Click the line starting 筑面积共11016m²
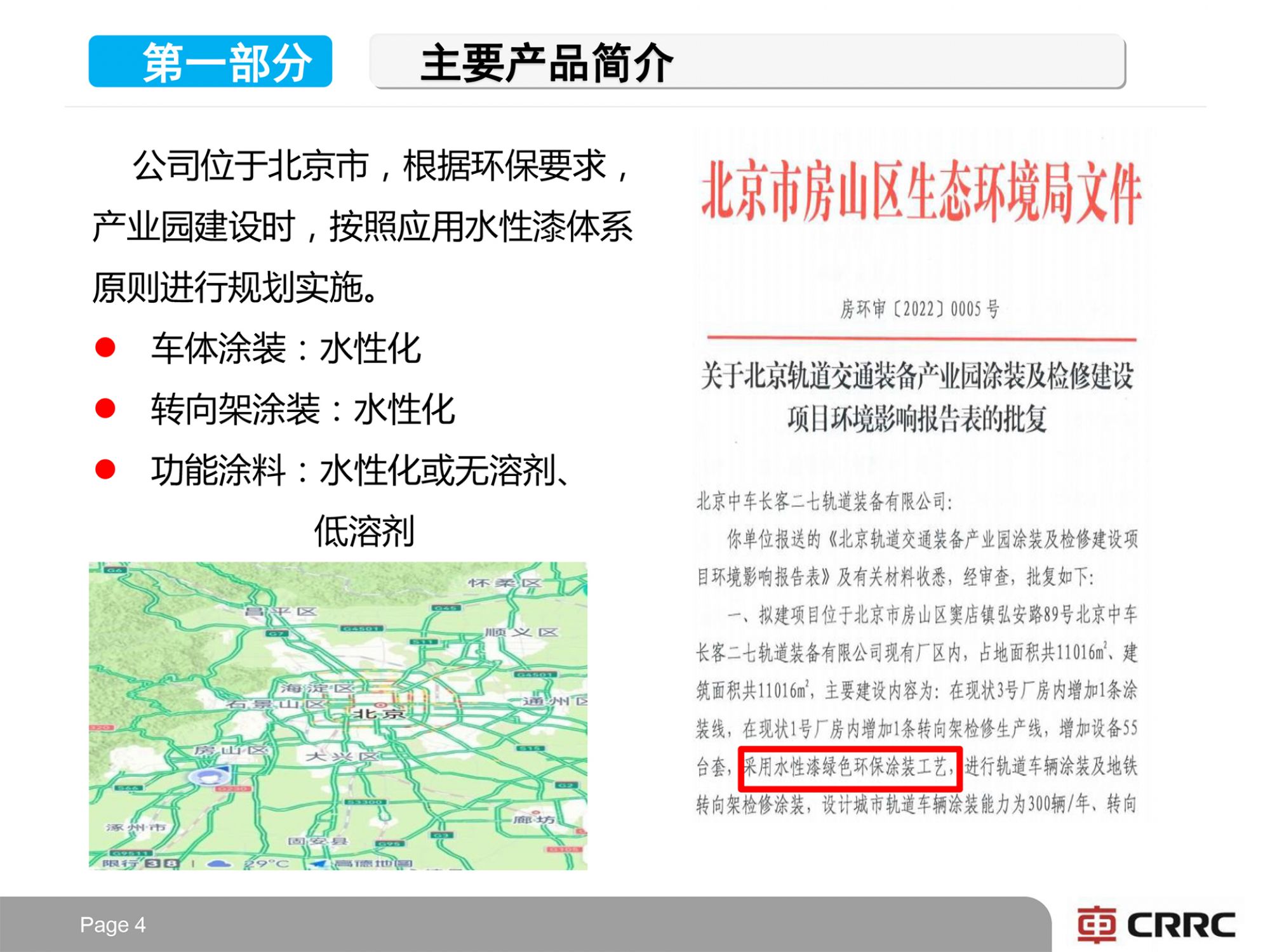Image resolution: width=1270 pixels, height=952 pixels. 917,691
